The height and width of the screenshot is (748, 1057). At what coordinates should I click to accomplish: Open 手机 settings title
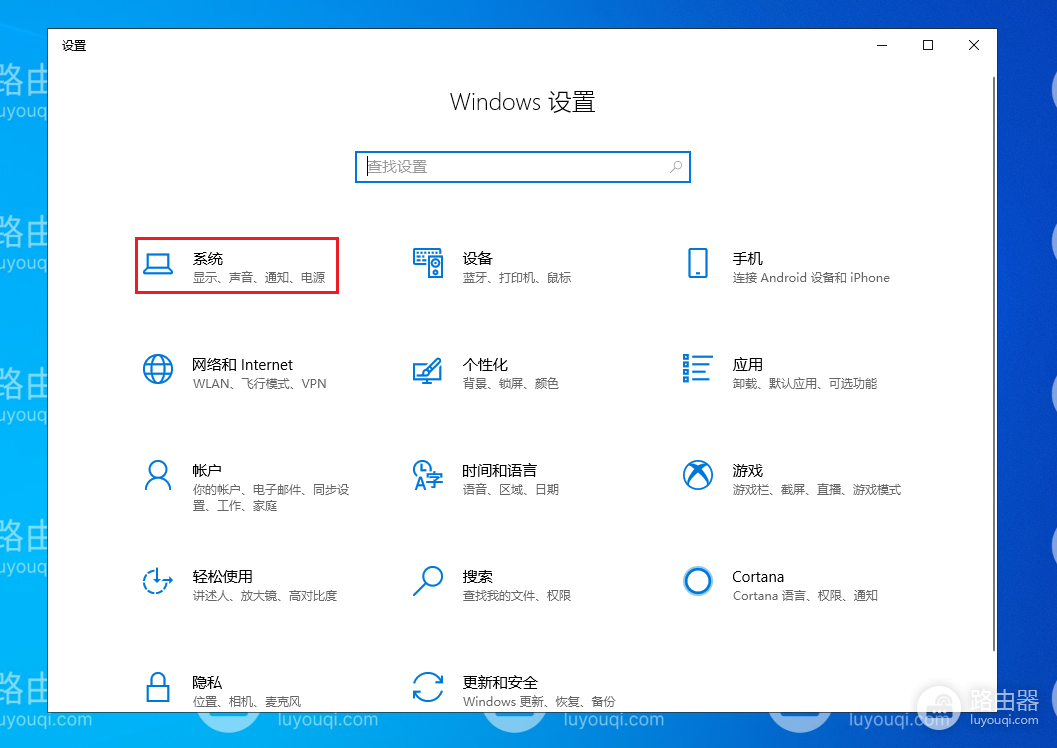click(748, 259)
